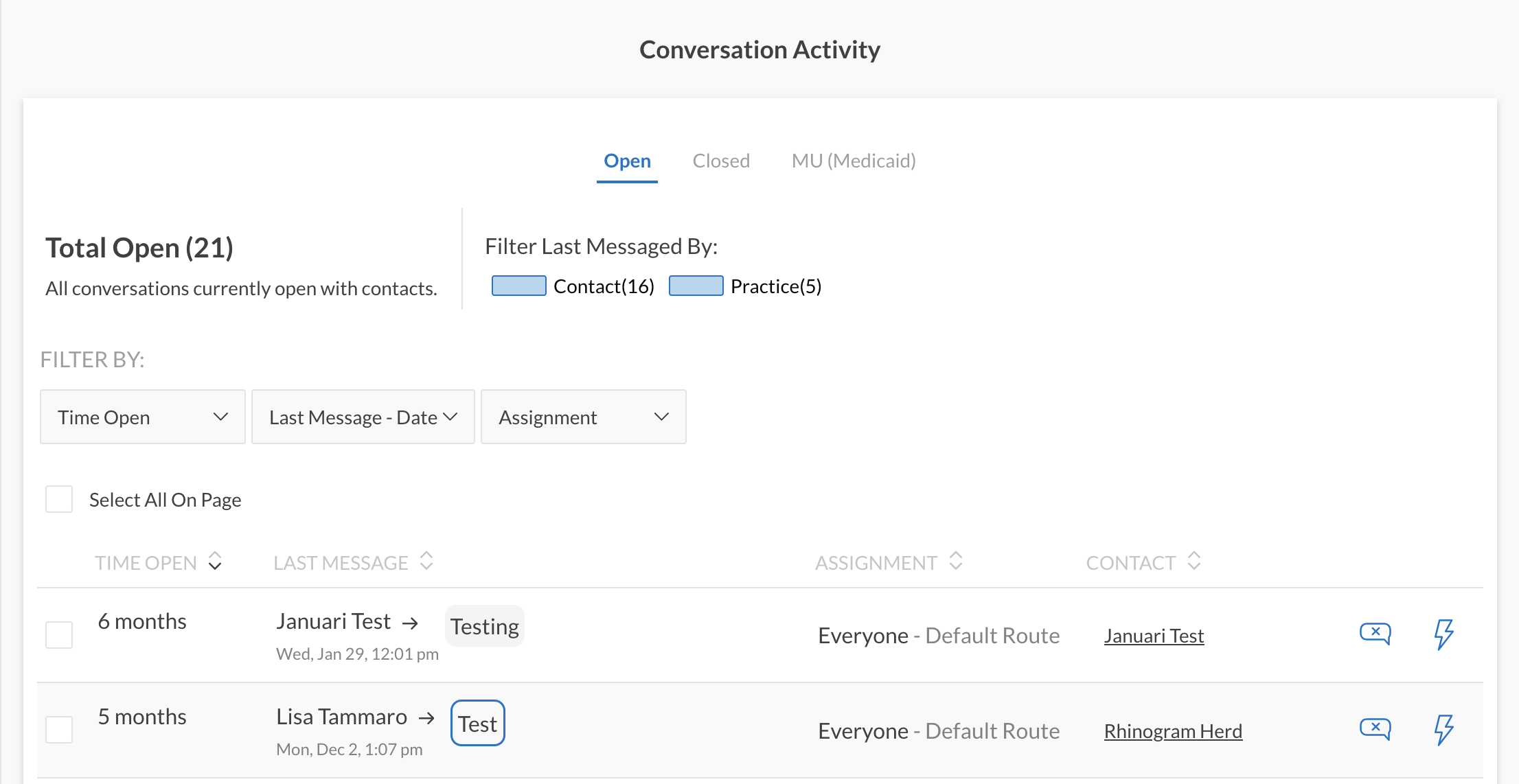Click lightning bolt icon in Rhinogram Herd row
The image size is (1519, 784).
1443,730
